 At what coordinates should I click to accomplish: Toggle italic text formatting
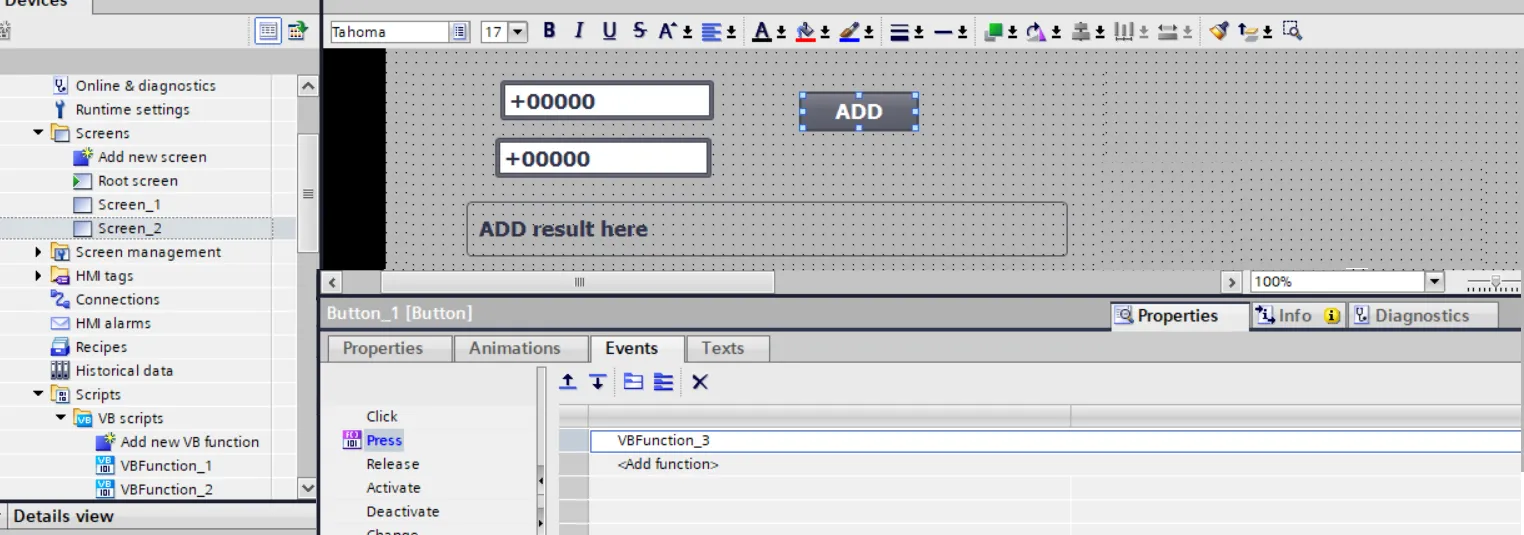click(x=578, y=31)
